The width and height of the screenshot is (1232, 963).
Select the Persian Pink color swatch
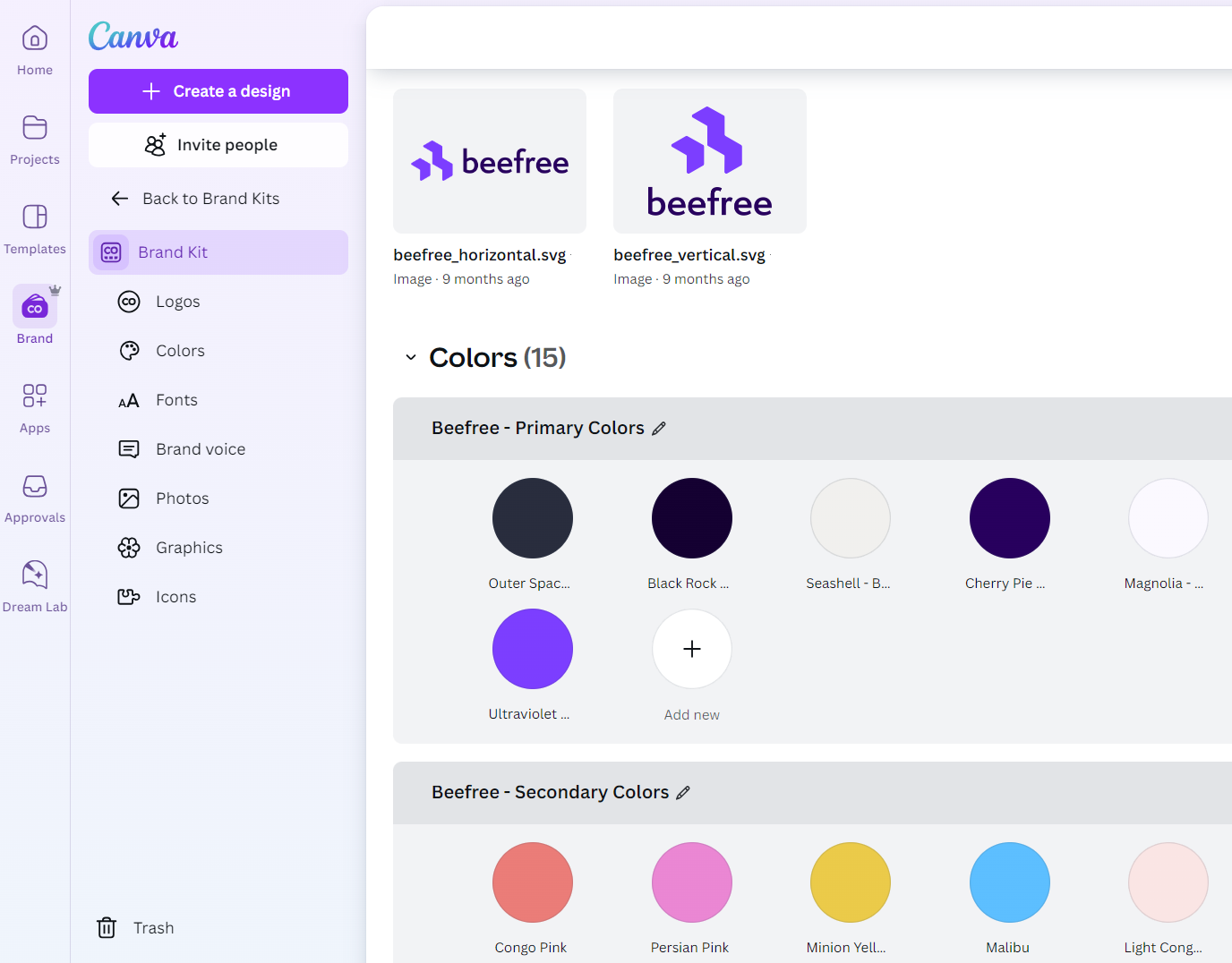tap(692, 882)
